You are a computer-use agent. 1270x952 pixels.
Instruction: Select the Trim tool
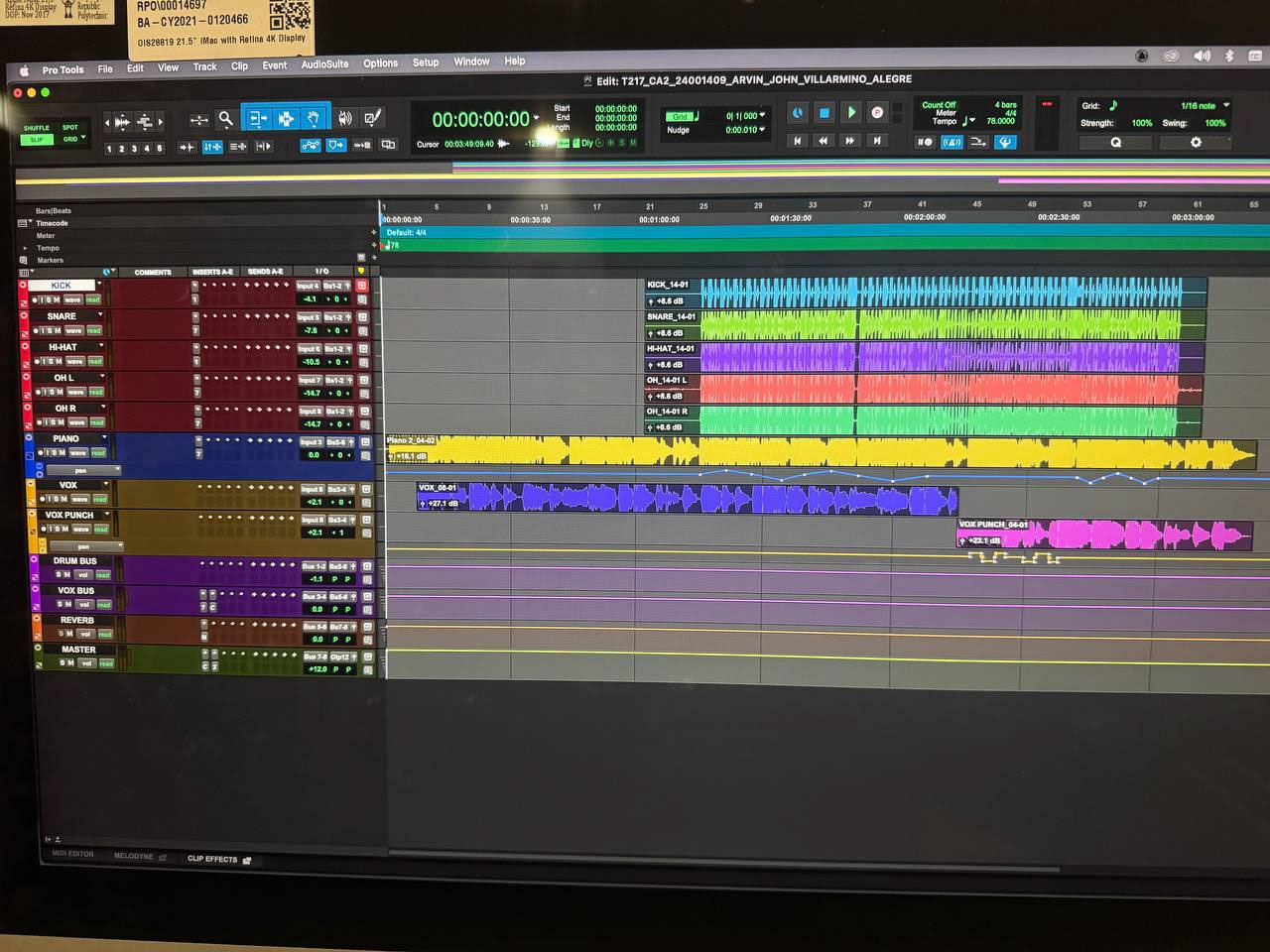pos(258,119)
